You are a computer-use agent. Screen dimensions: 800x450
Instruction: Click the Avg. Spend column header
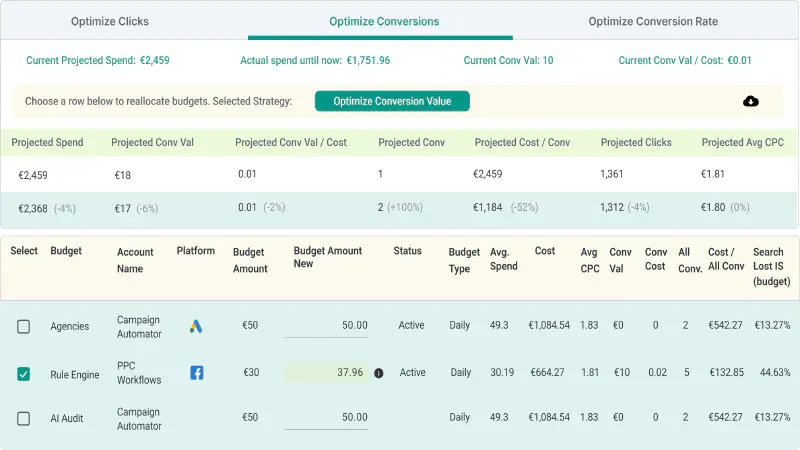coord(504,259)
